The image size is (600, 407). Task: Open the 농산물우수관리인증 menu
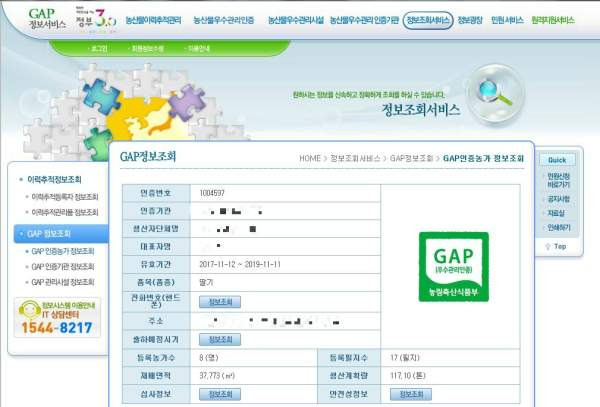tap(224, 20)
